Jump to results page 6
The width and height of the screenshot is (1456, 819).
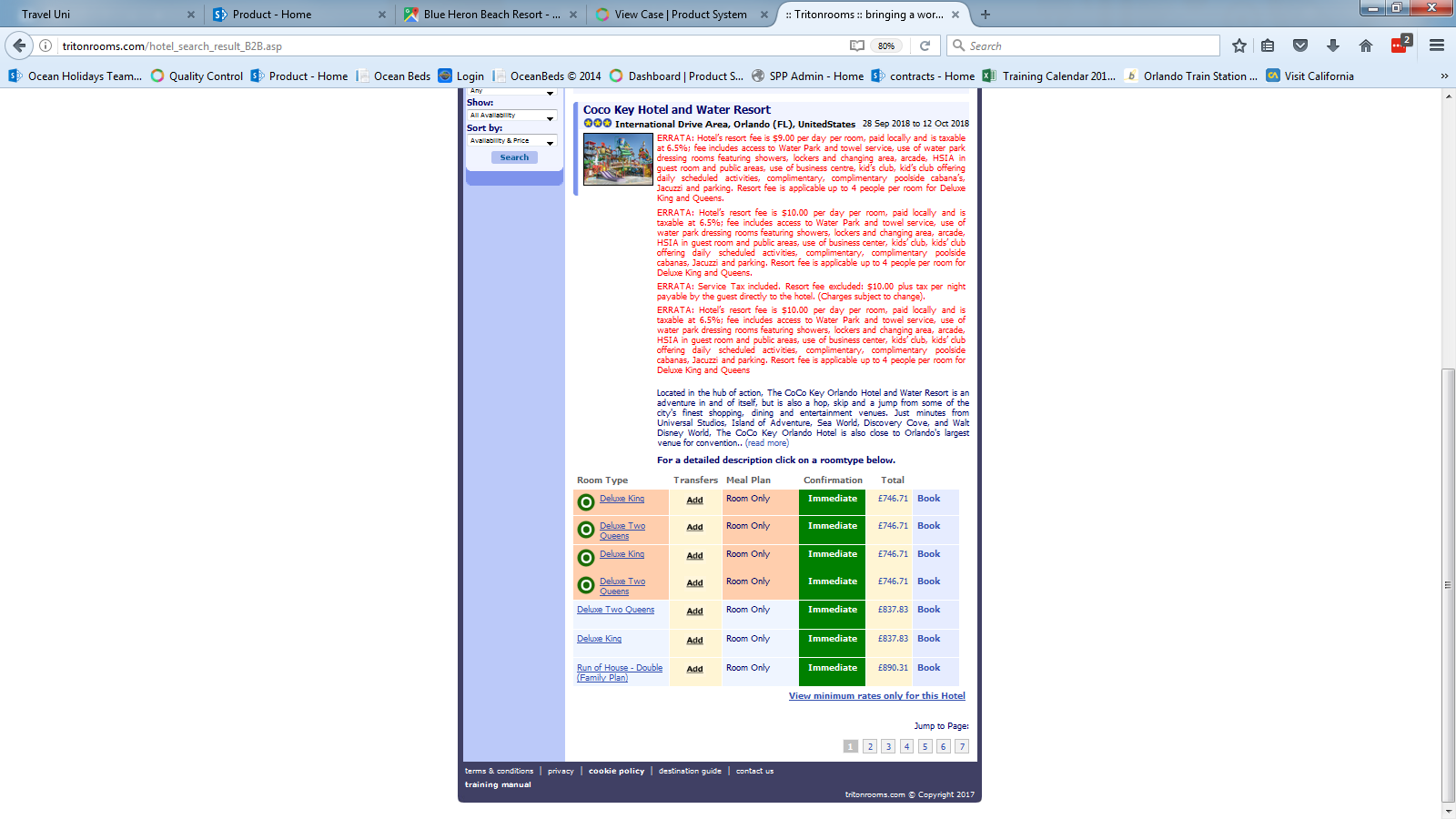tap(944, 746)
